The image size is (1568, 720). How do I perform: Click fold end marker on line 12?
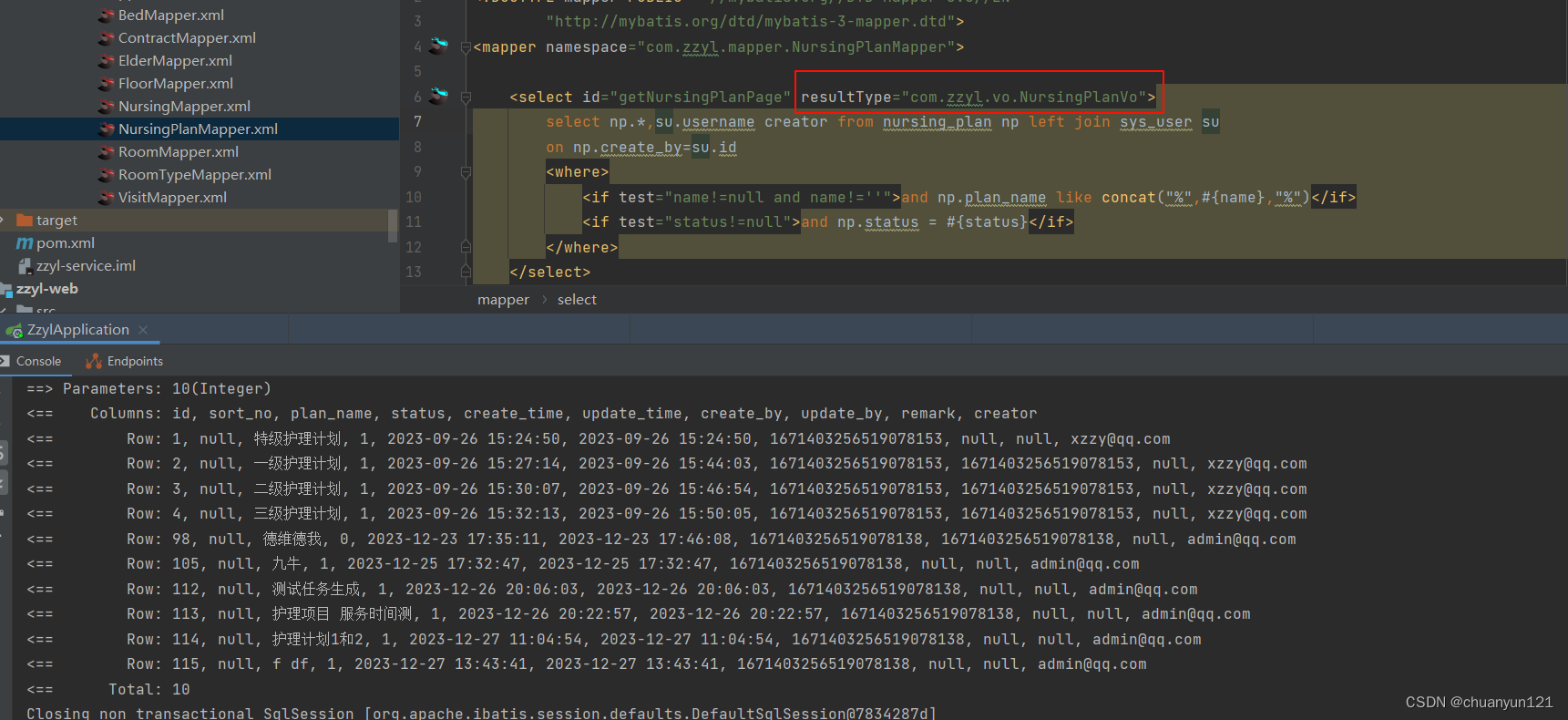[466, 247]
